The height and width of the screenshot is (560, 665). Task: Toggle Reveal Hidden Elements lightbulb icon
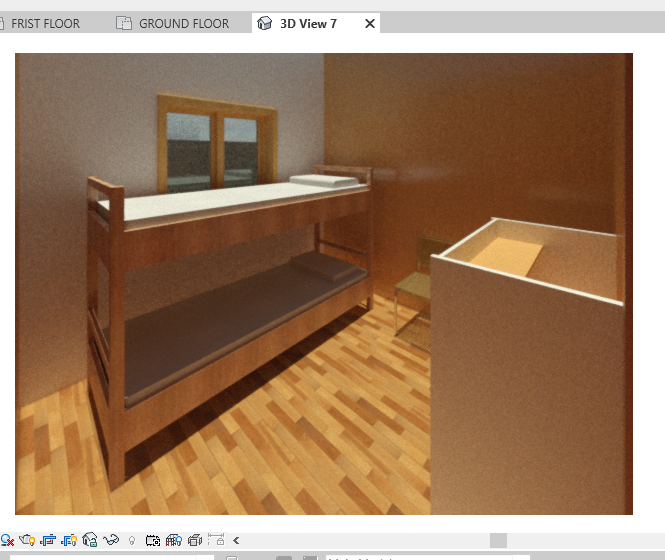(132, 541)
